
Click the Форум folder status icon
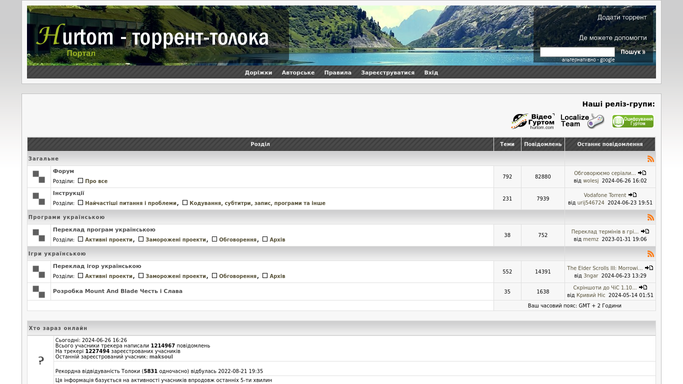pos(39,176)
